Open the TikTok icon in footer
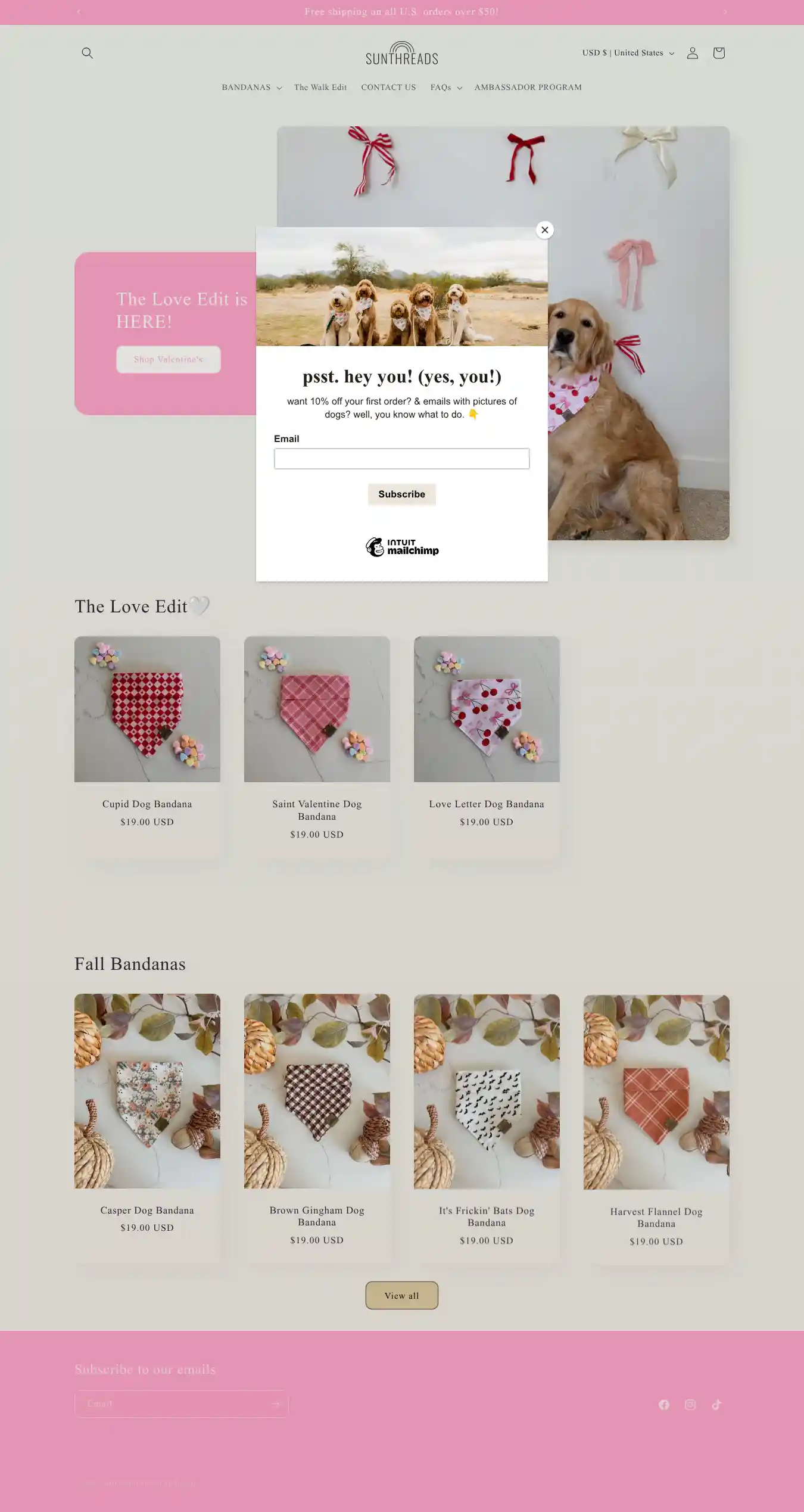 click(x=716, y=1405)
